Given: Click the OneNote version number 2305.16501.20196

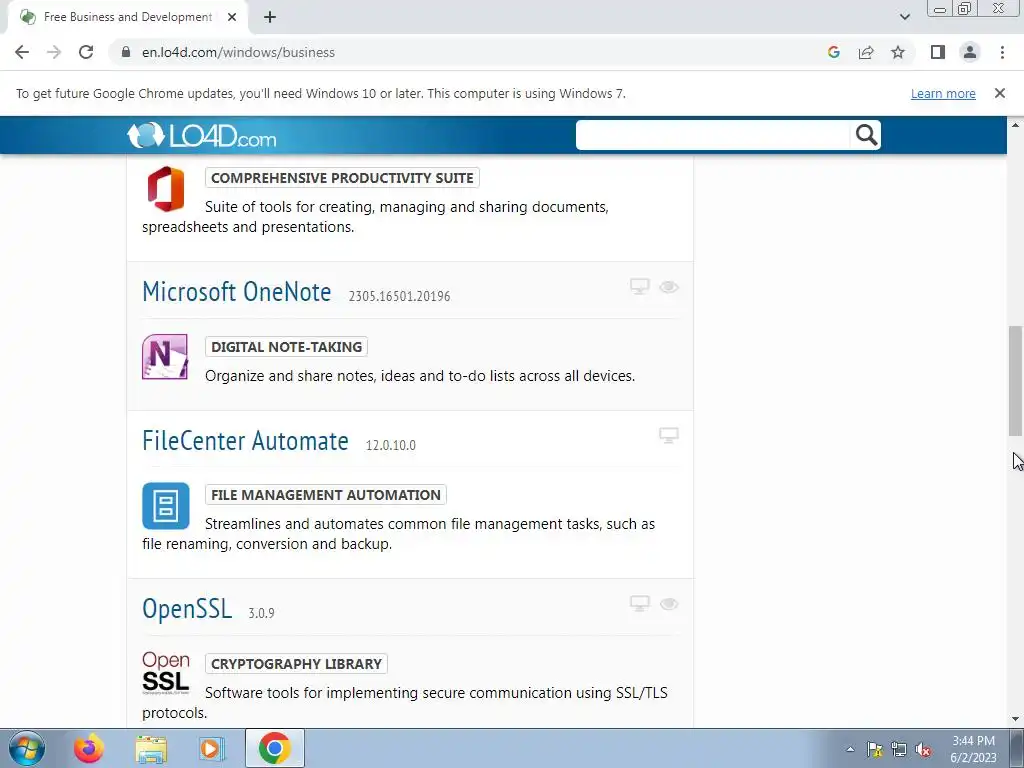Looking at the screenshot, I should 399,296.
